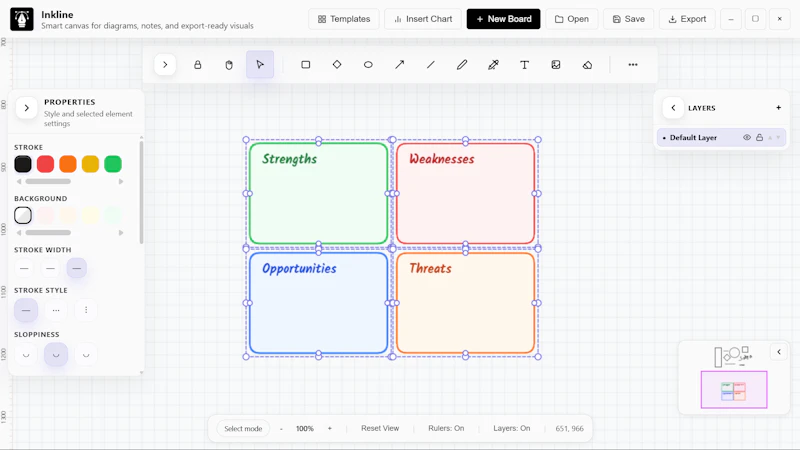
Task: Open Insert Chart
Action: coord(423,19)
